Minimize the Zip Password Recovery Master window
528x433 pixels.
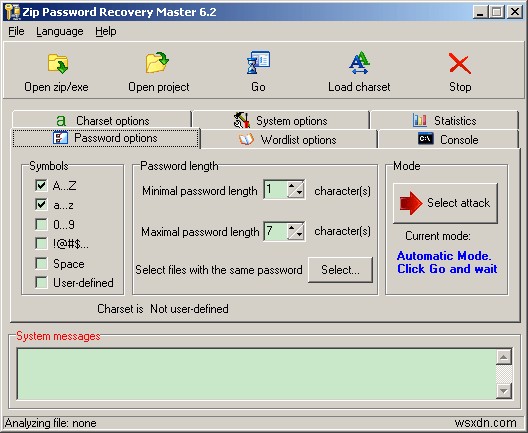coord(480,12)
